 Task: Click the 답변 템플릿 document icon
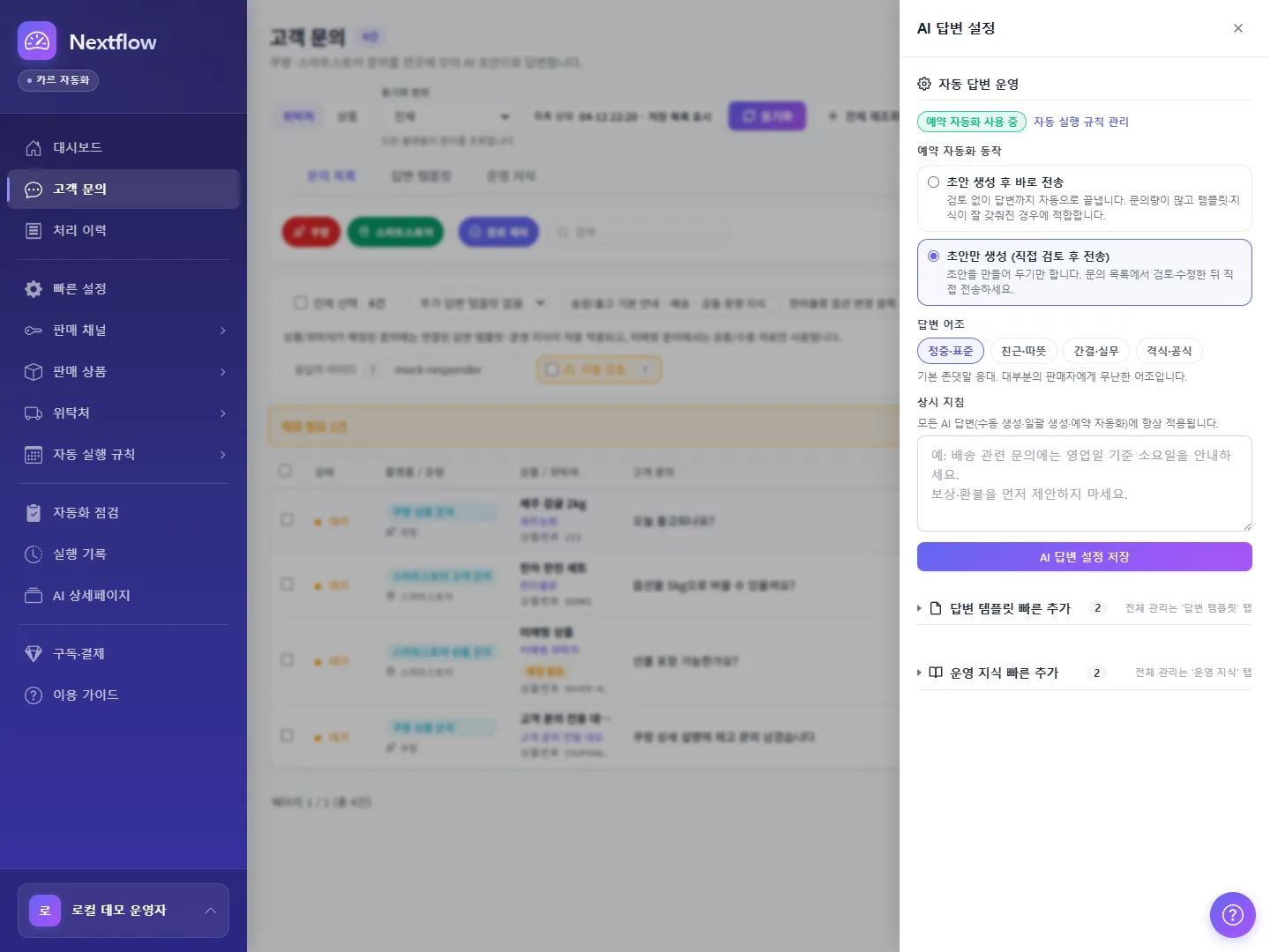coord(936,608)
